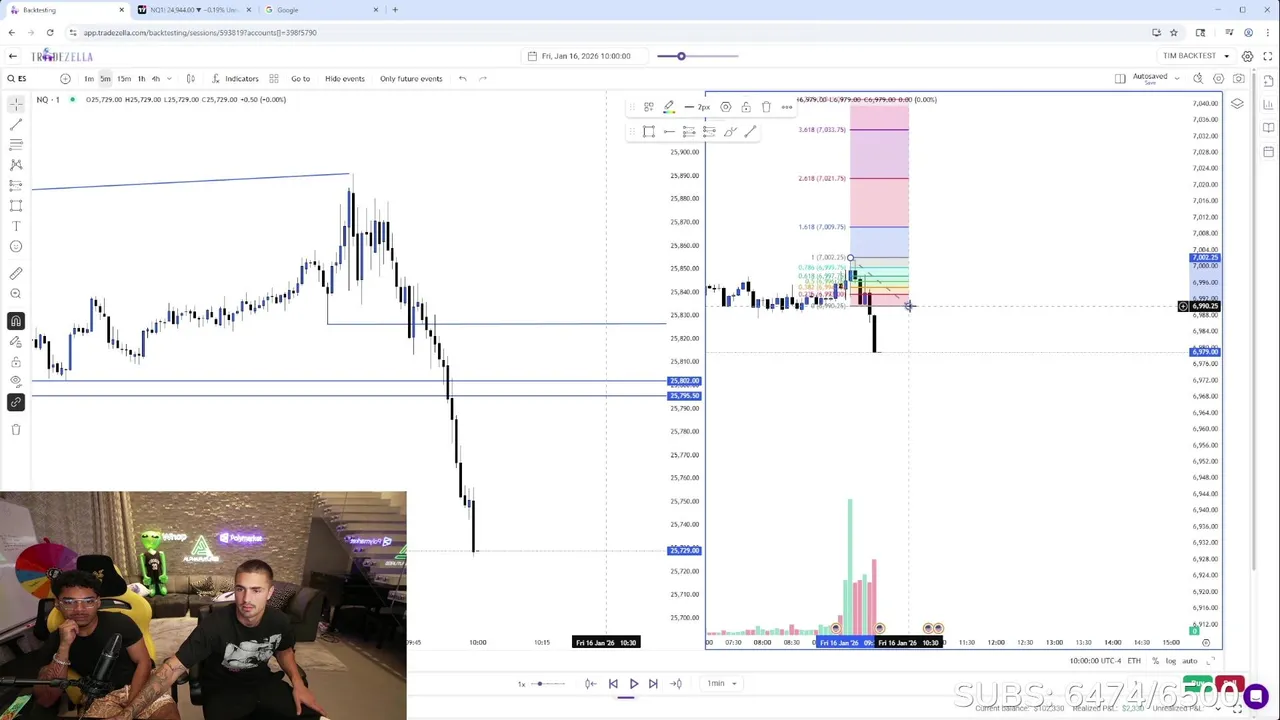Select the rectangle shape in favorites toolbar
This screenshot has height=720, width=1280.
coord(648,132)
